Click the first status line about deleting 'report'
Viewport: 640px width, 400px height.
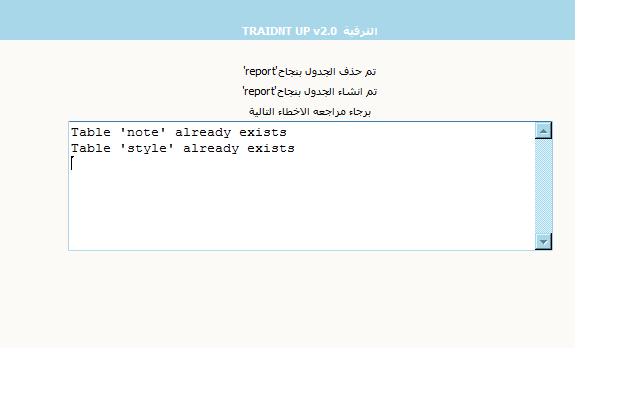[310, 71]
